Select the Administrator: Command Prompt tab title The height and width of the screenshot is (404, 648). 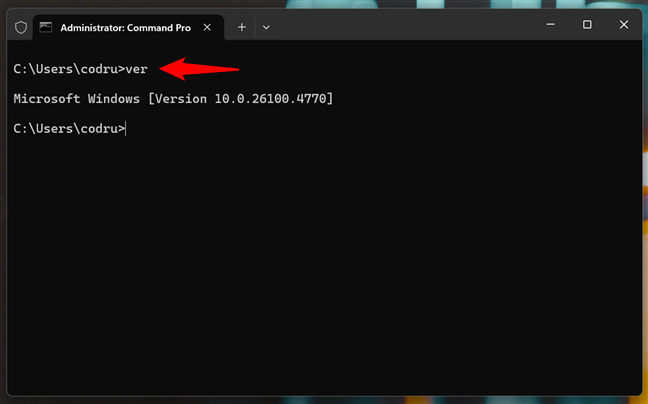(125, 27)
